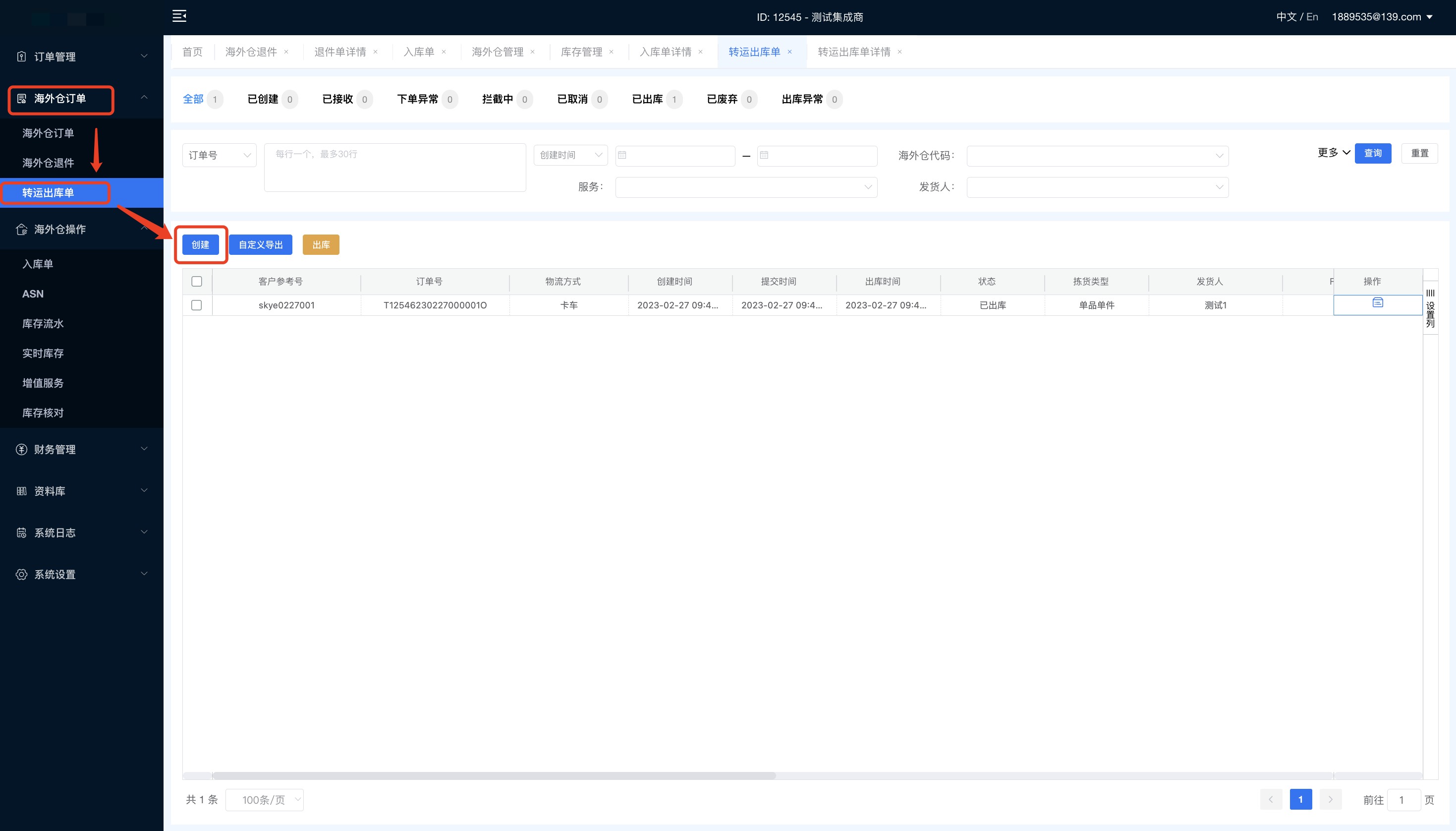The width and height of the screenshot is (1456, 831).
Task: Tick the checkbox for skye0227001 row
Action: [197, 305]
